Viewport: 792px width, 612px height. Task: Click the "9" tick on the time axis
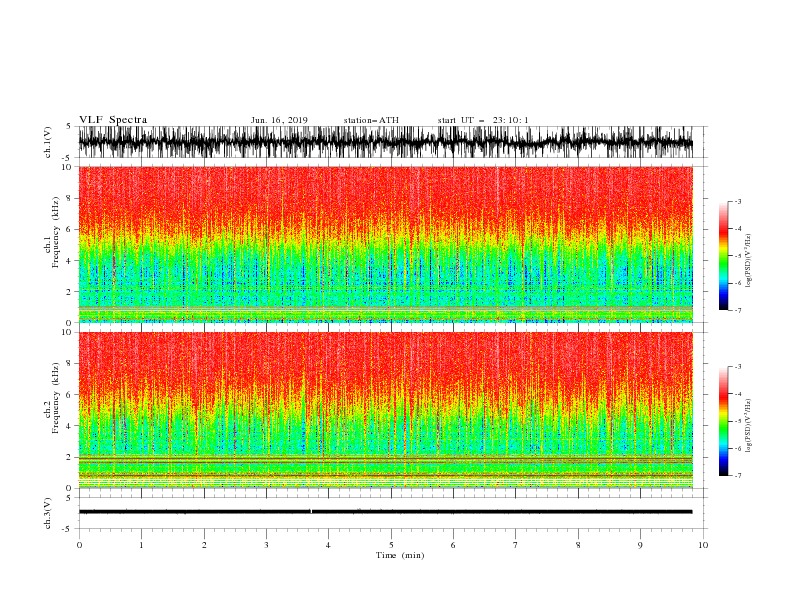pyautogui.click(x=640, y=545)
